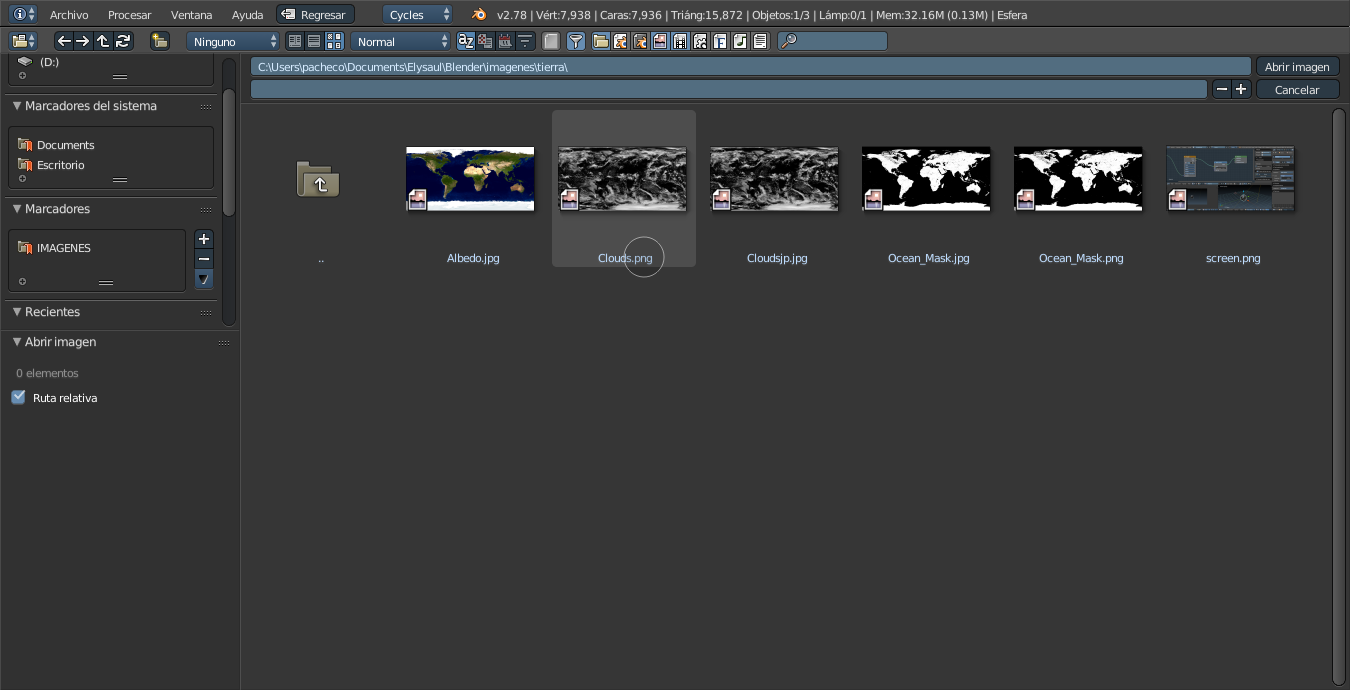The image size is (1350, 690).
Task: Open the Ninguno recursion dropdown
Action: point(233,41)
